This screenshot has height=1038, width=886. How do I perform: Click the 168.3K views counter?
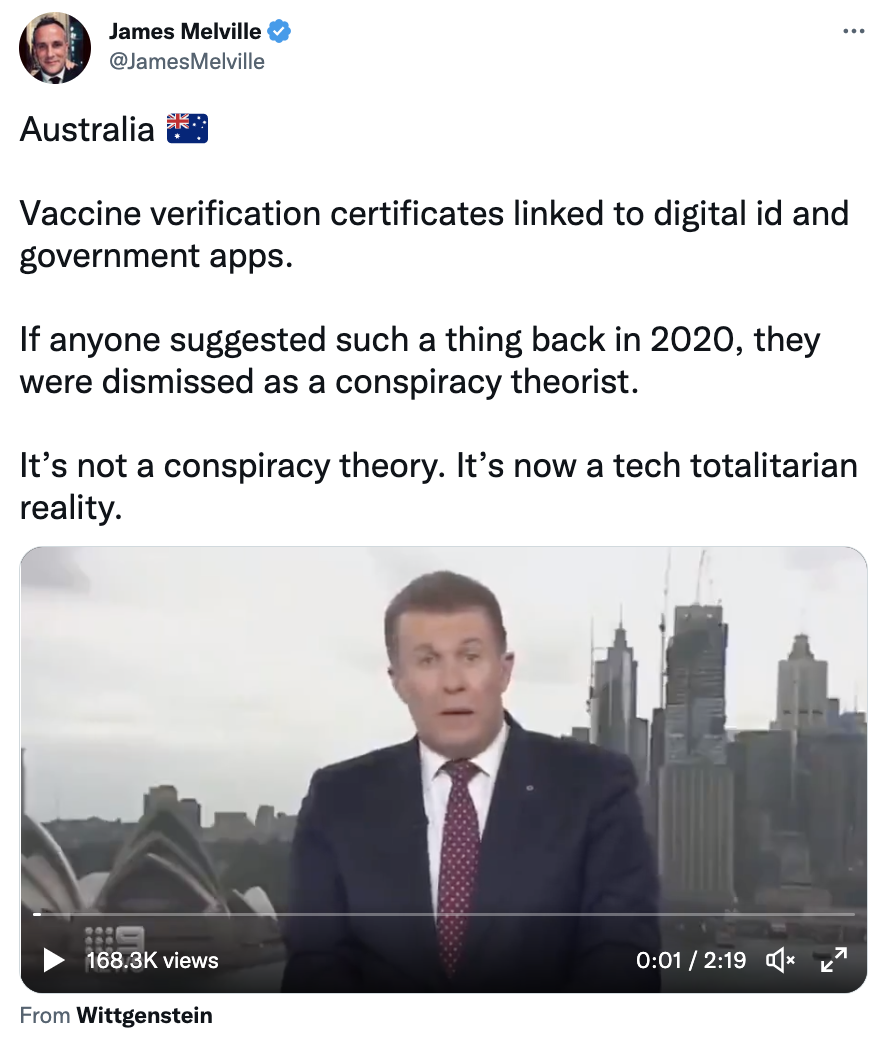coord(152,961)
